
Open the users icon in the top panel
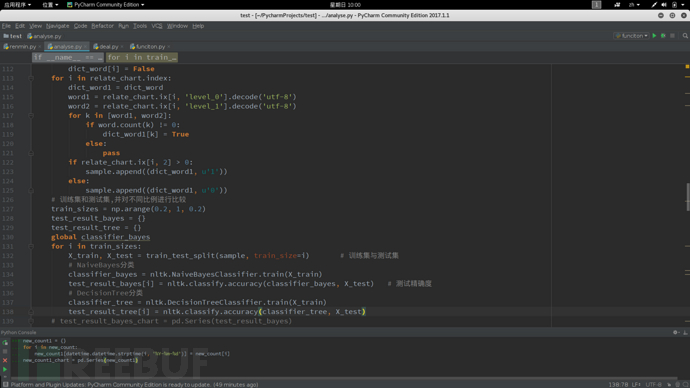click(x=617, y=4)
